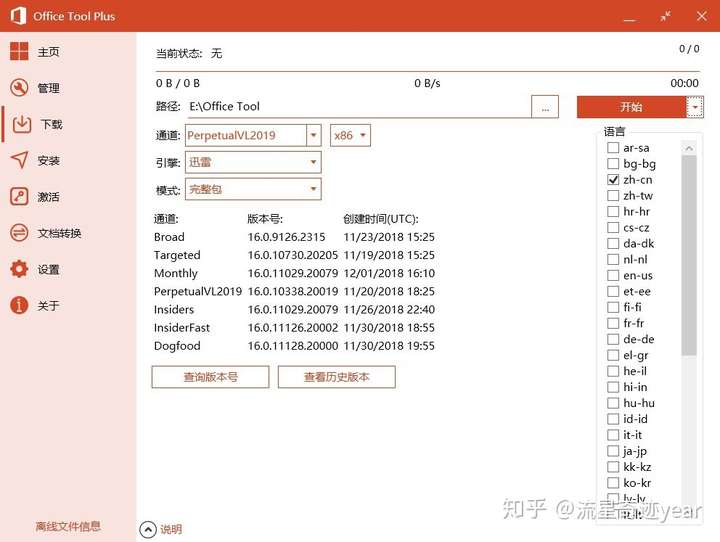Image resolution: width=720 pixels, height=542 pixels.
Task: Open the 激活 tab label
Action: [x=48, y=197]
